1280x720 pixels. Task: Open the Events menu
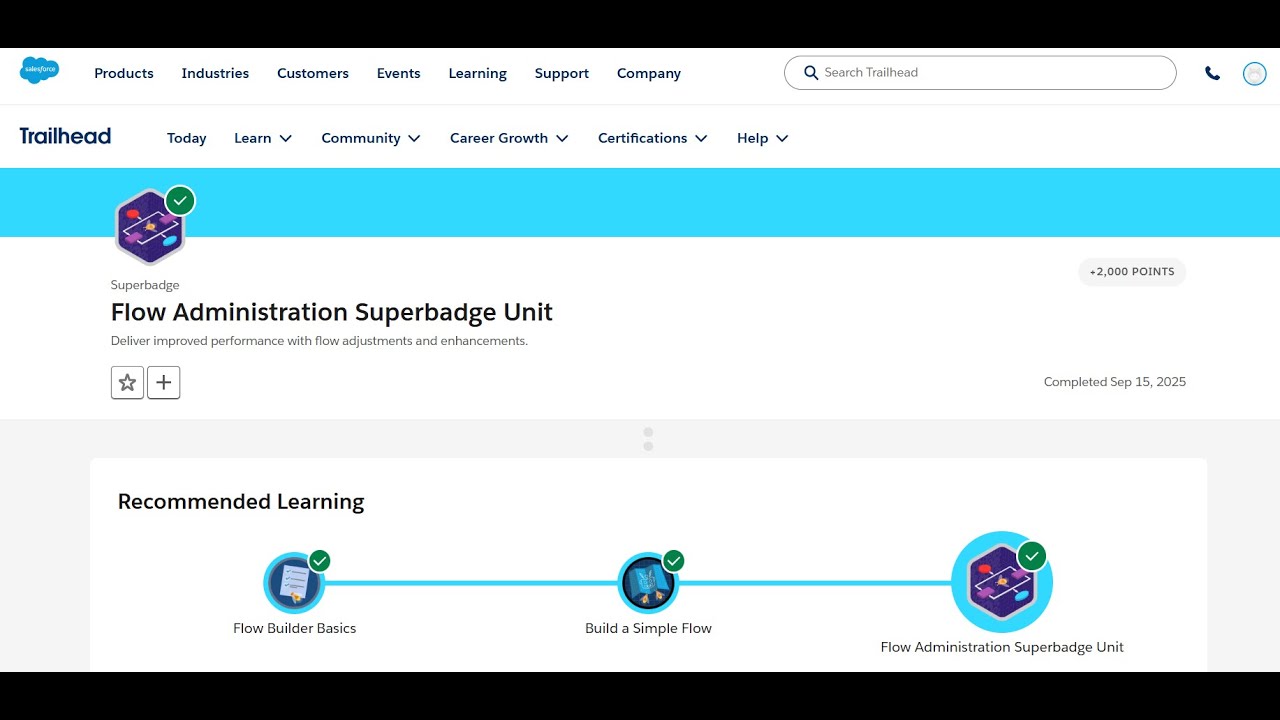[x=398, y=73]
